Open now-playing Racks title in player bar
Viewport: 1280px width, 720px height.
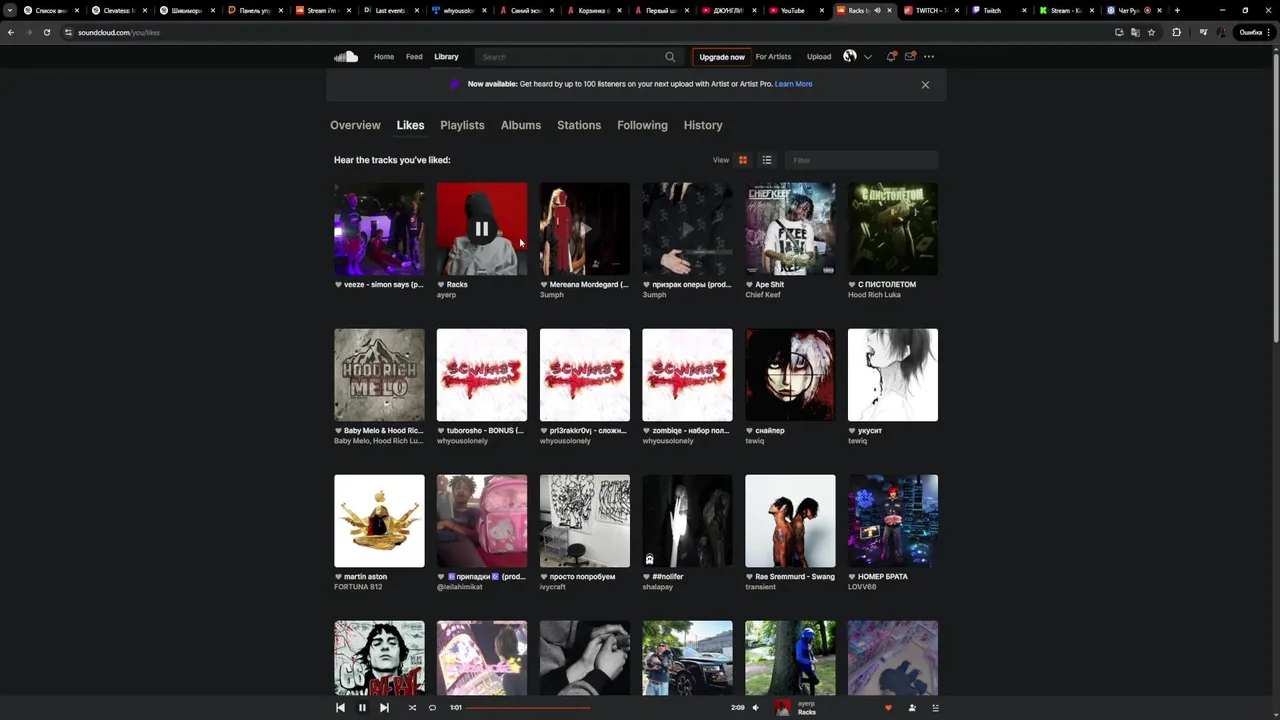point(807,712)
